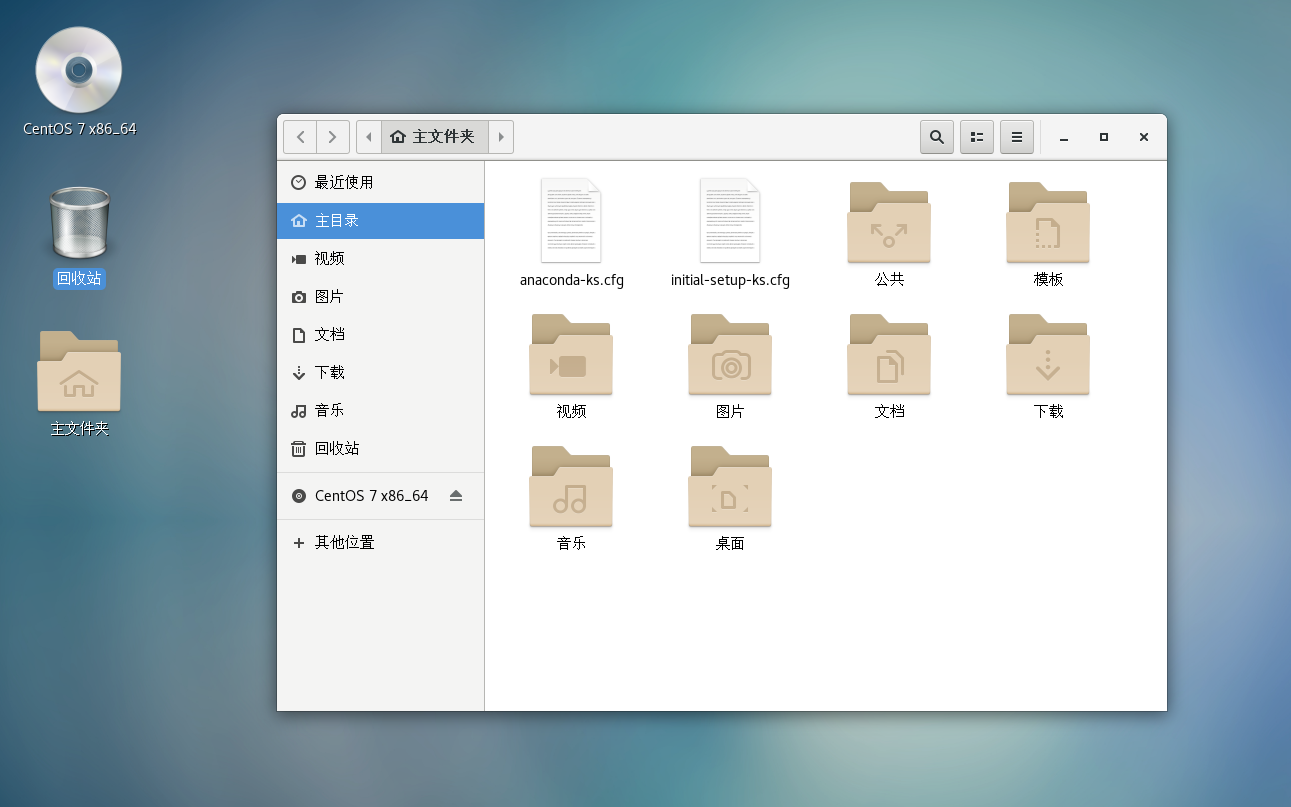
Task: Open 文档 sidebar entry
Action: [380, 334]
